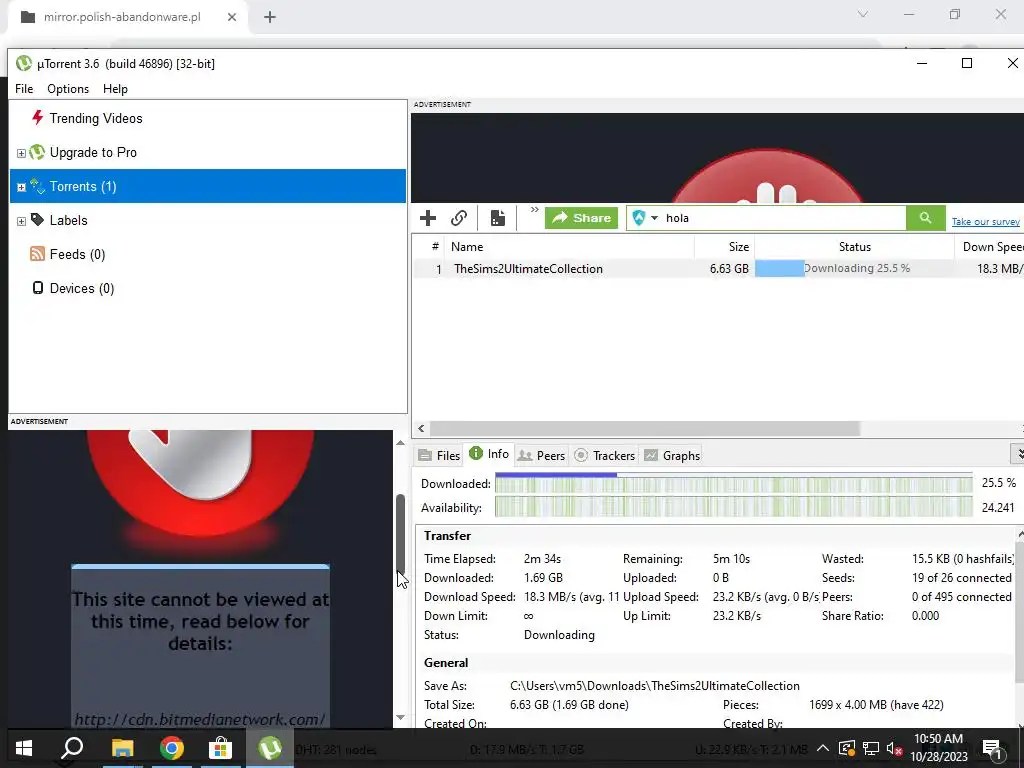Click the Trending Videos lightning icon
This screenshot has width=1024, height=768.
[38, 118]
